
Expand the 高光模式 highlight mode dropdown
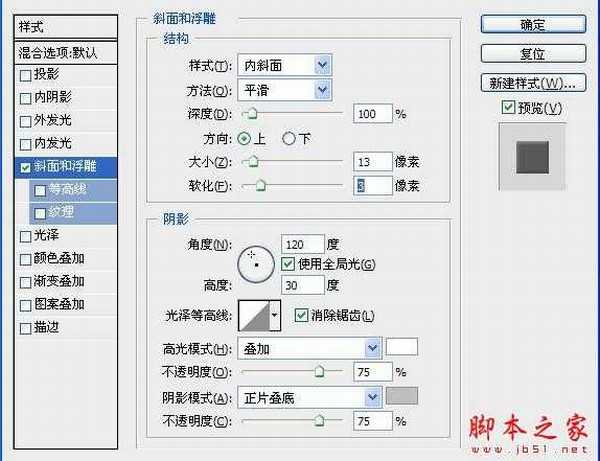[x=373, y=348]
